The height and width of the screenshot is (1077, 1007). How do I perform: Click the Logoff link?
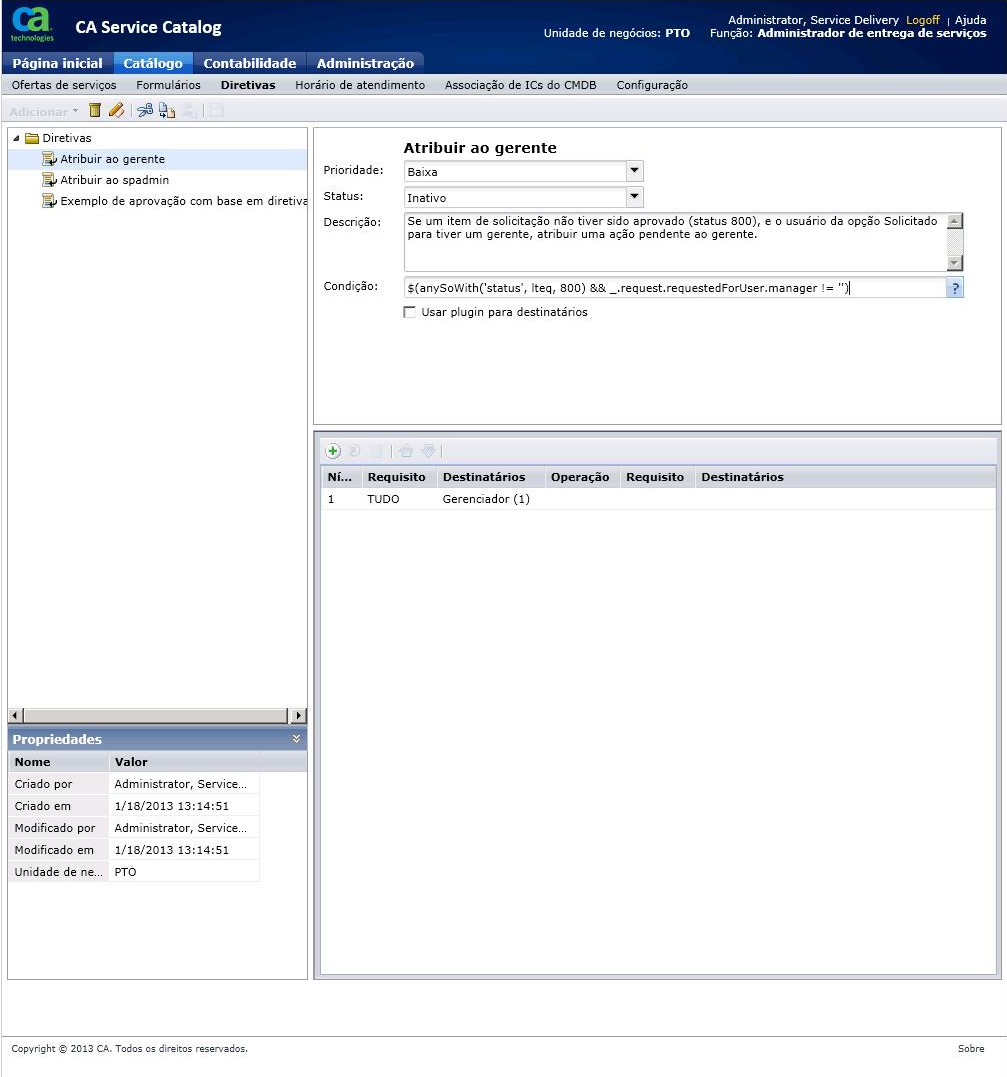tap(922, 20)
